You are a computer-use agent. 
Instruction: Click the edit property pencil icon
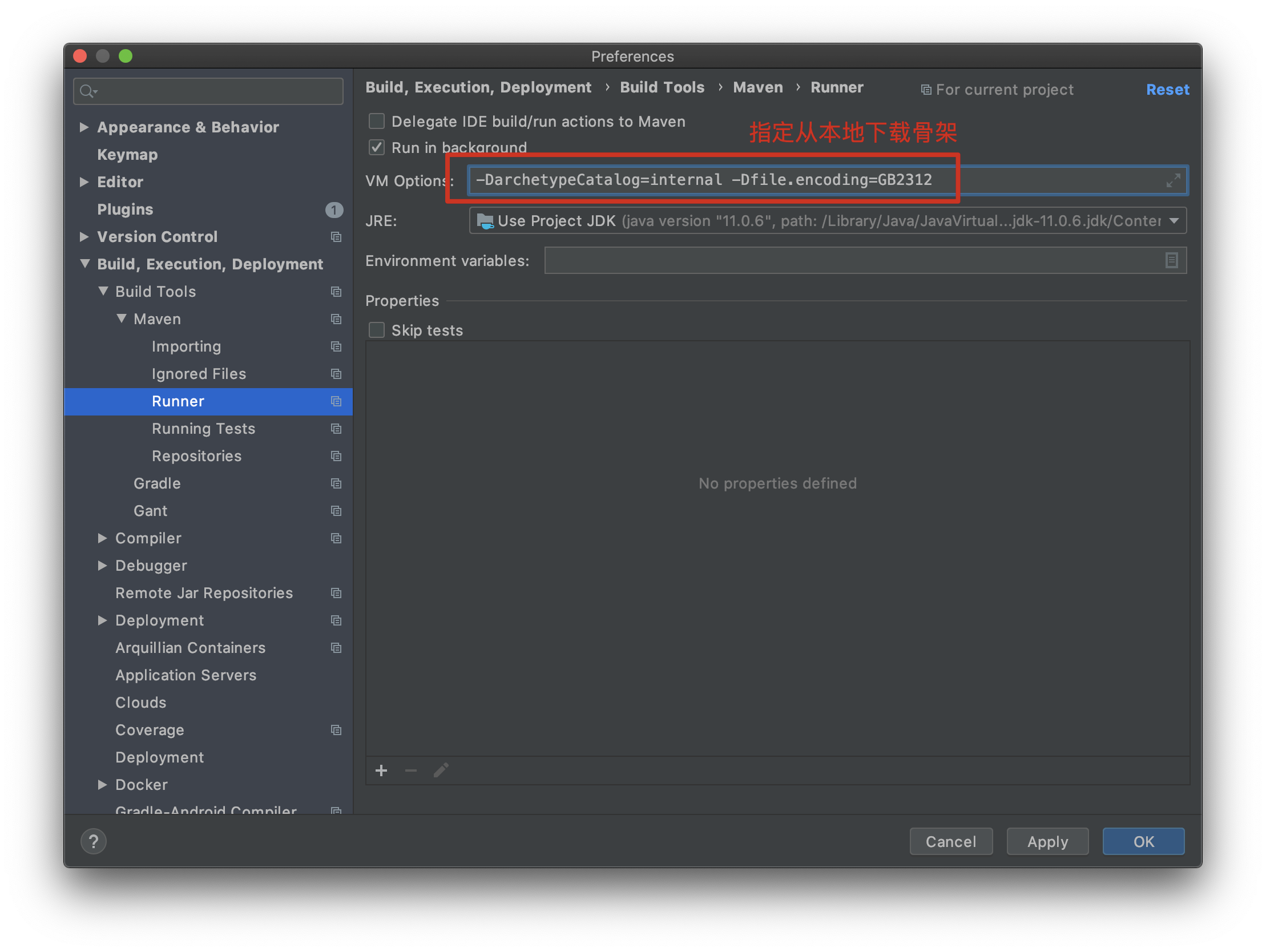pos(441,771)
